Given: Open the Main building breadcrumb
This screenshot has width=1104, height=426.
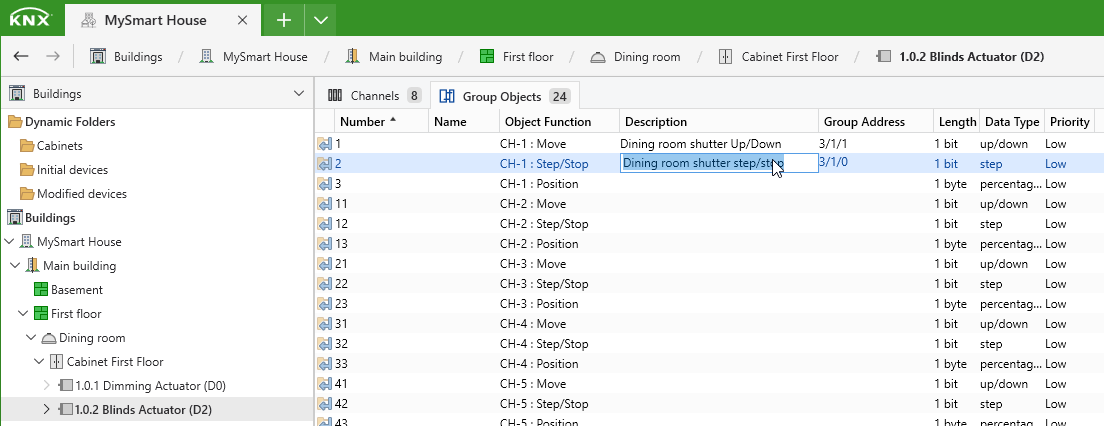Looking at the screenshot, I should 393,56.
